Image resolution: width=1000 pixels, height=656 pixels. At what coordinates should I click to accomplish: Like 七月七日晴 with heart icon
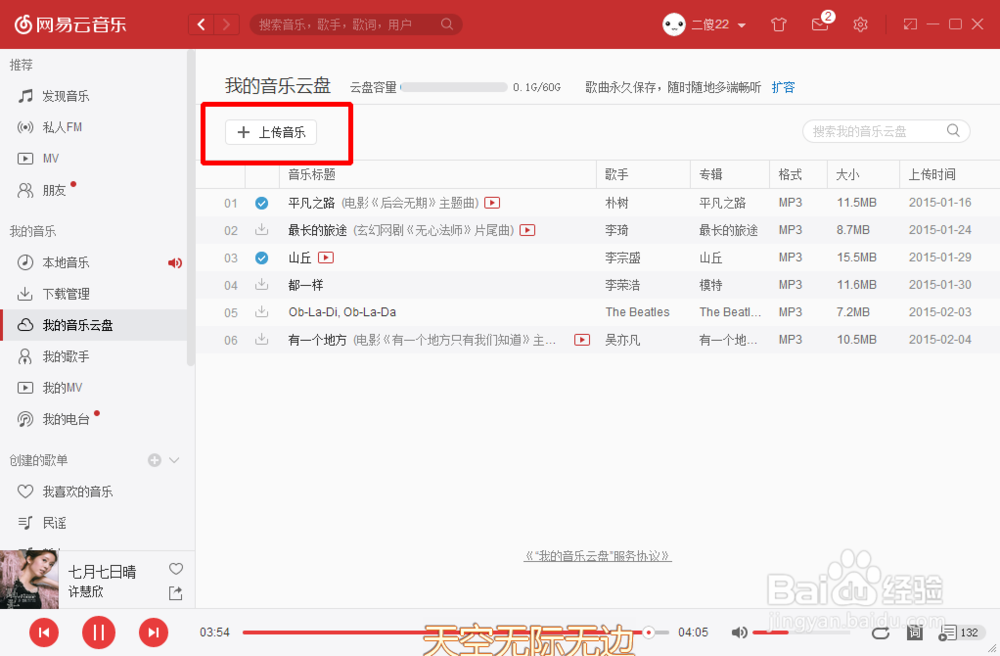pyautogui.click(x=176, y=568)
